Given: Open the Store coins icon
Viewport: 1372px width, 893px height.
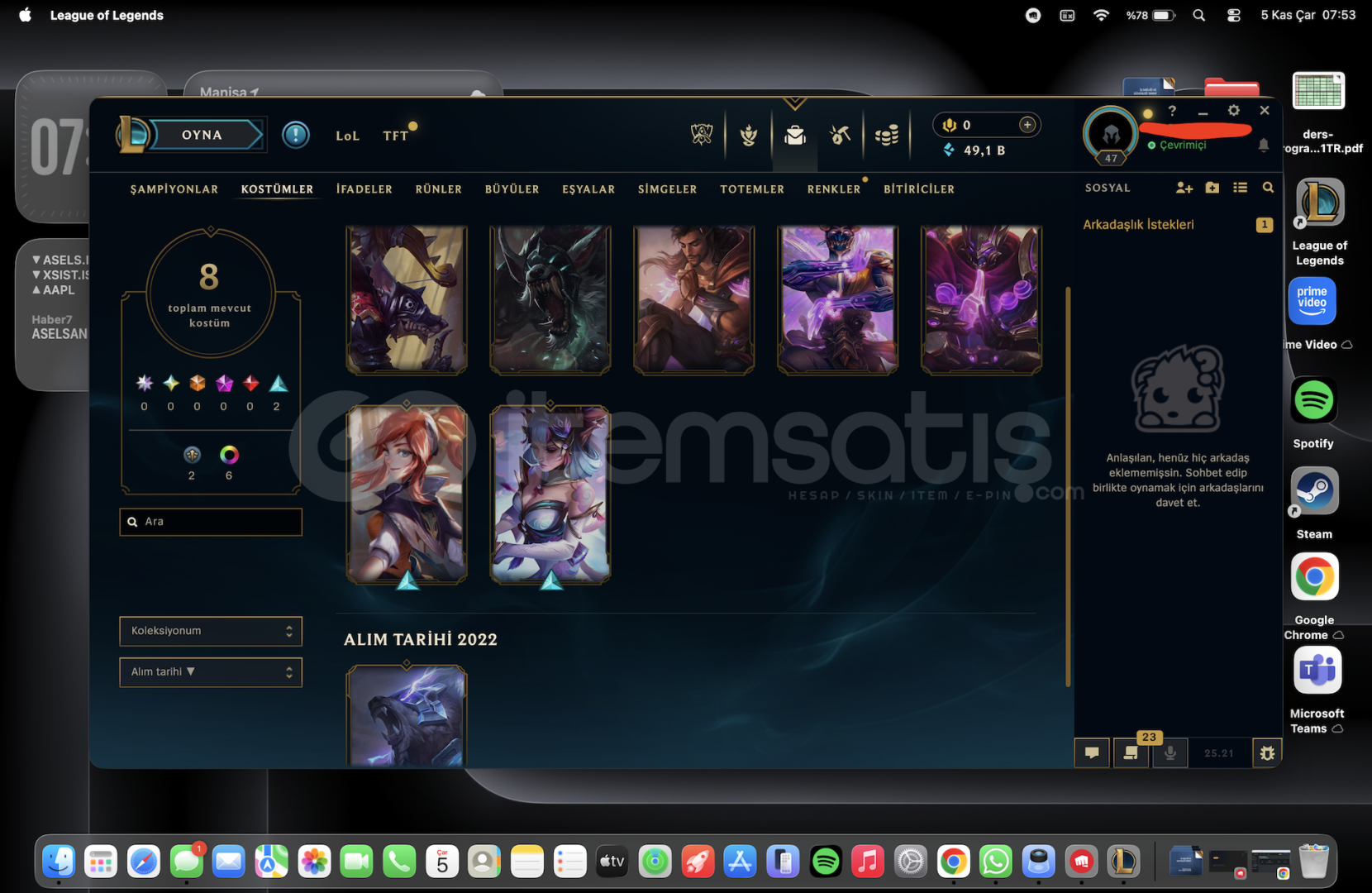Looking at the screenshot, I should point(887,135).
